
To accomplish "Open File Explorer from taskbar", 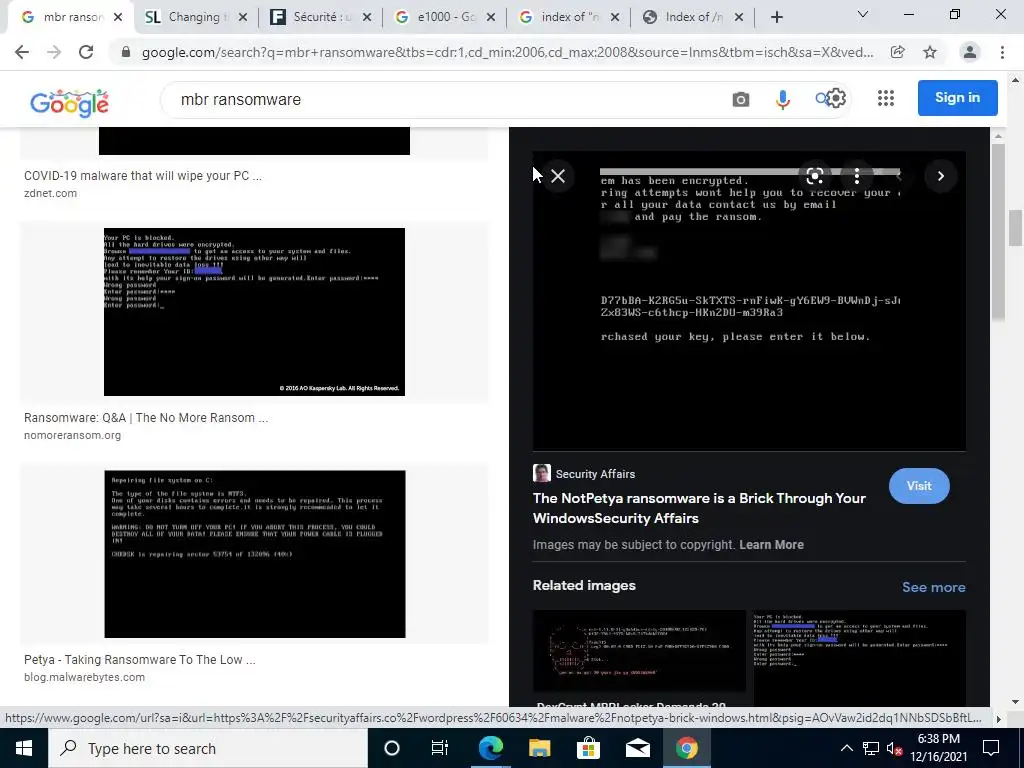I will [539, 748].
